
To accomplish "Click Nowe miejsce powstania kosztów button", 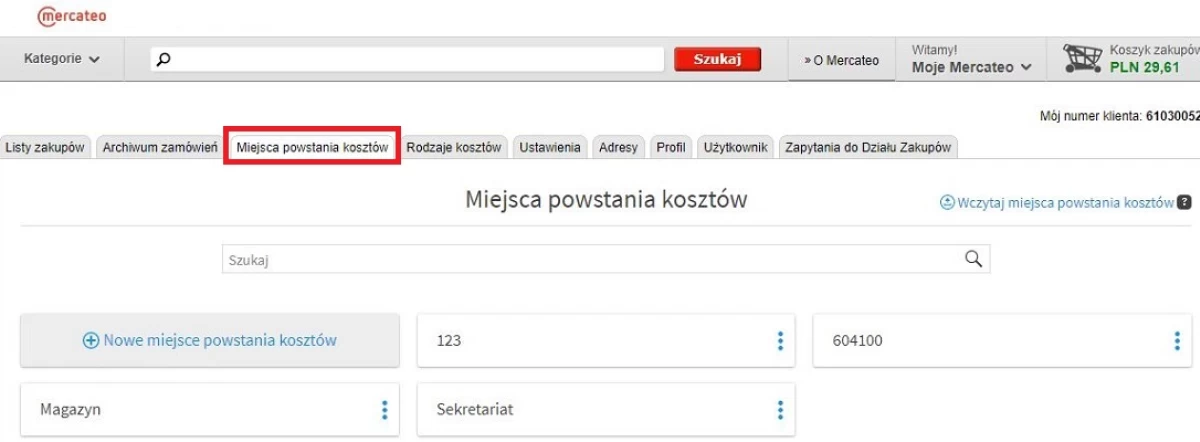I will click(210, 340).
